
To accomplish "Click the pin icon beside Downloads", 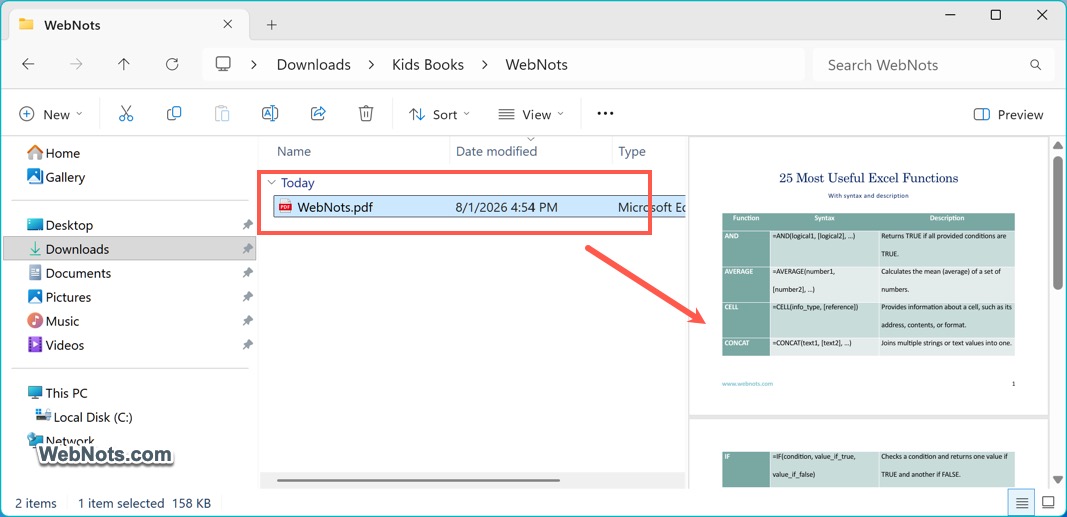I will click(x=248, y=249).
